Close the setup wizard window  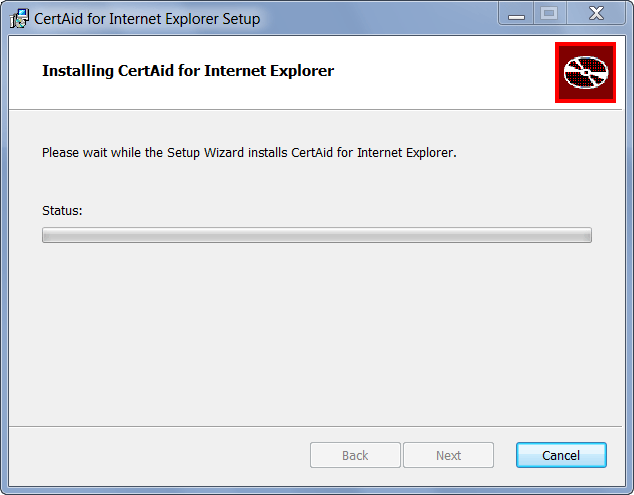[x=595, y=14]
